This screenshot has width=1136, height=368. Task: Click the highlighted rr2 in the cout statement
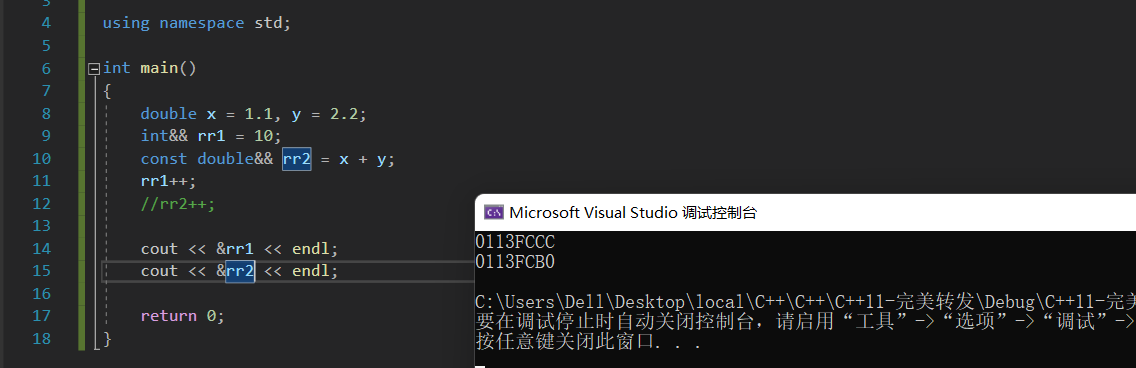pos(240,271)
